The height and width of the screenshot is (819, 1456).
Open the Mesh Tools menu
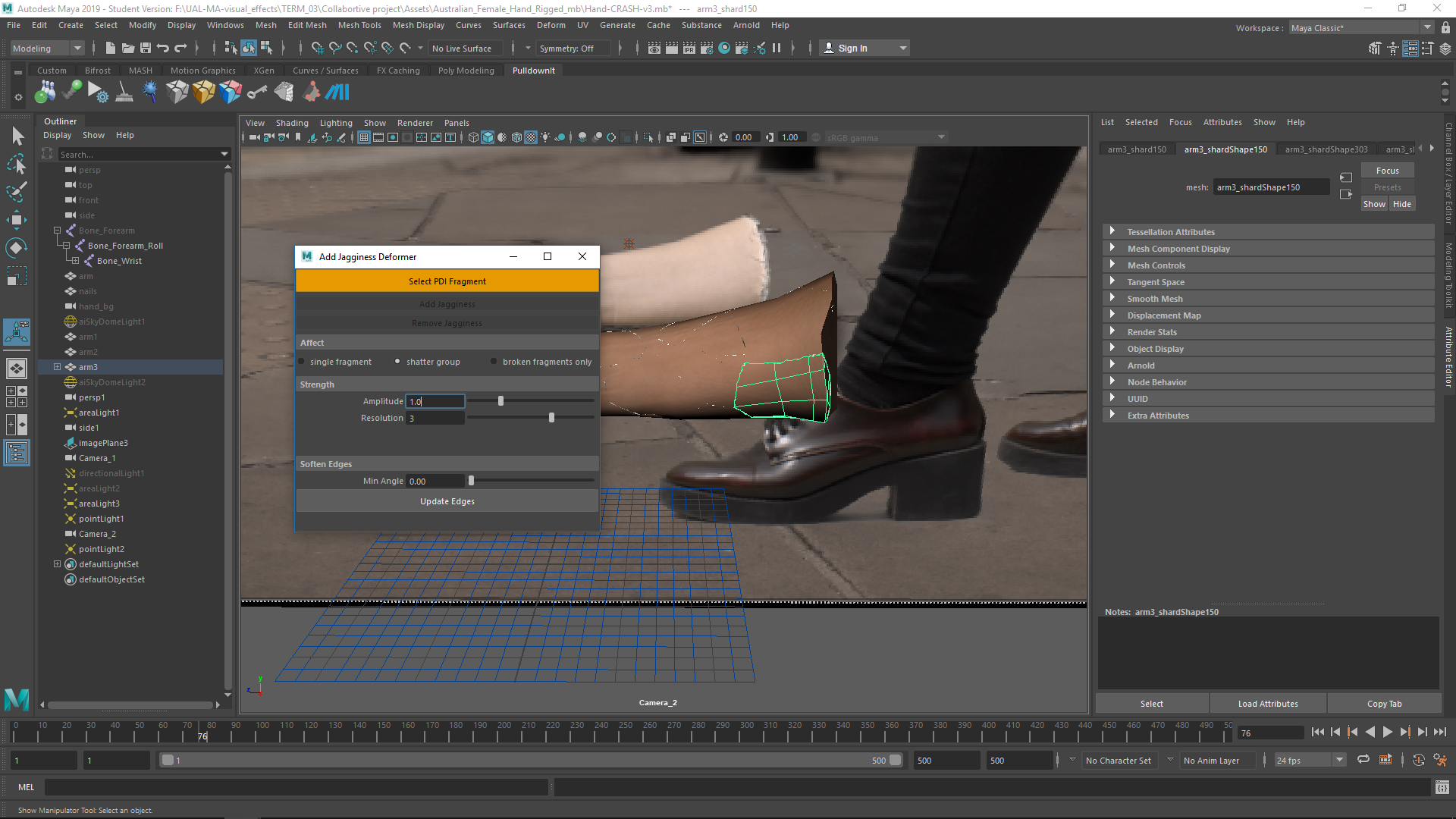(359, 25)
